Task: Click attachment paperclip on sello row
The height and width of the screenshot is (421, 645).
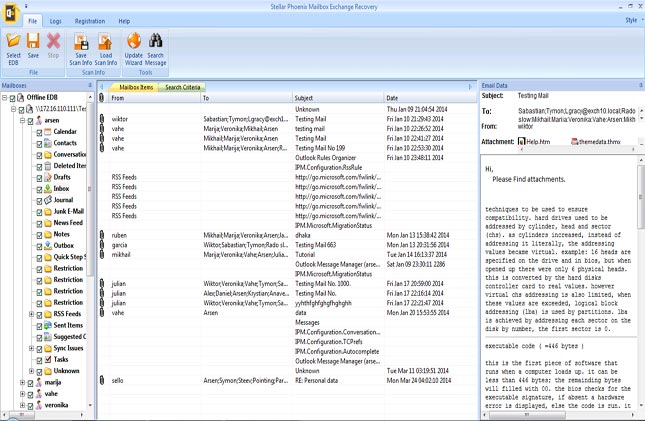Action: [102, 381]
